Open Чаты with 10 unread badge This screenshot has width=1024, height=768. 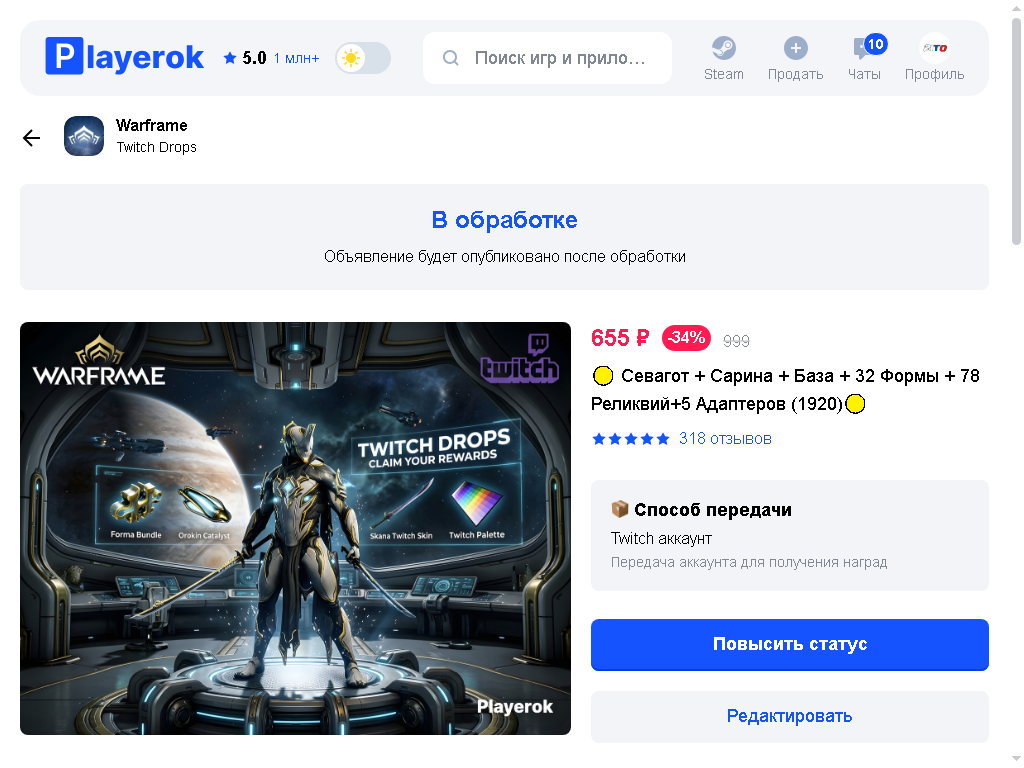[864, 57]
